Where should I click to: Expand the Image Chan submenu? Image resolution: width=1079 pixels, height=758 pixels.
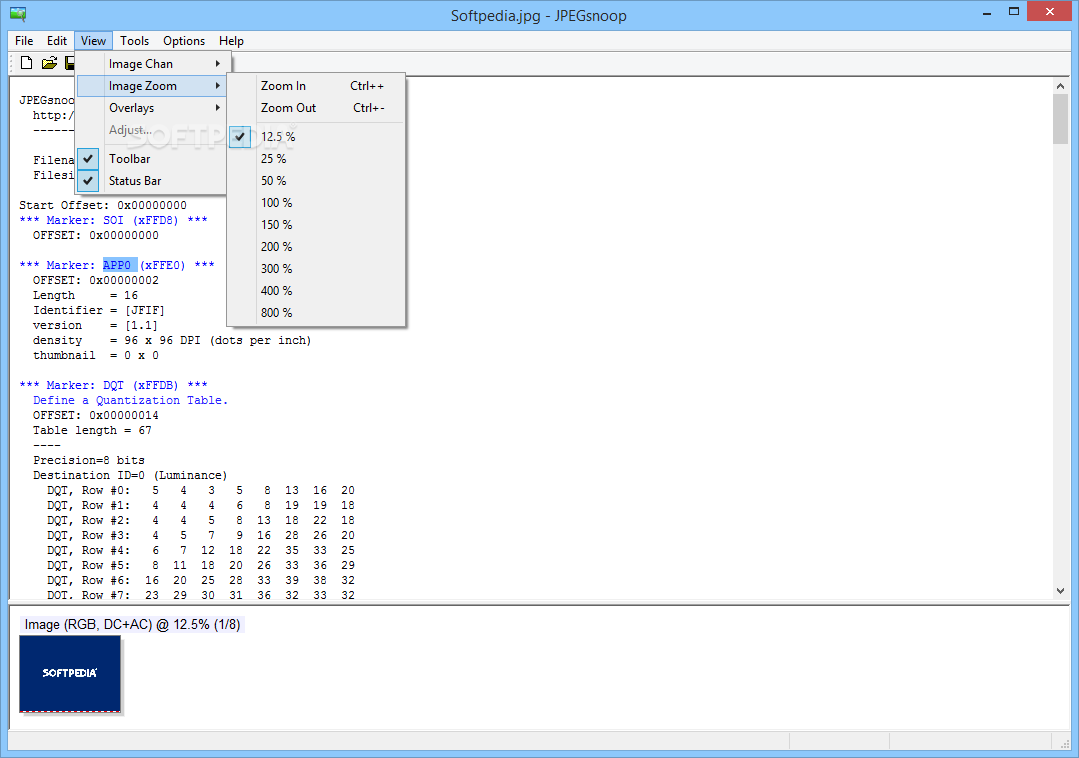(x=151, y=64)
